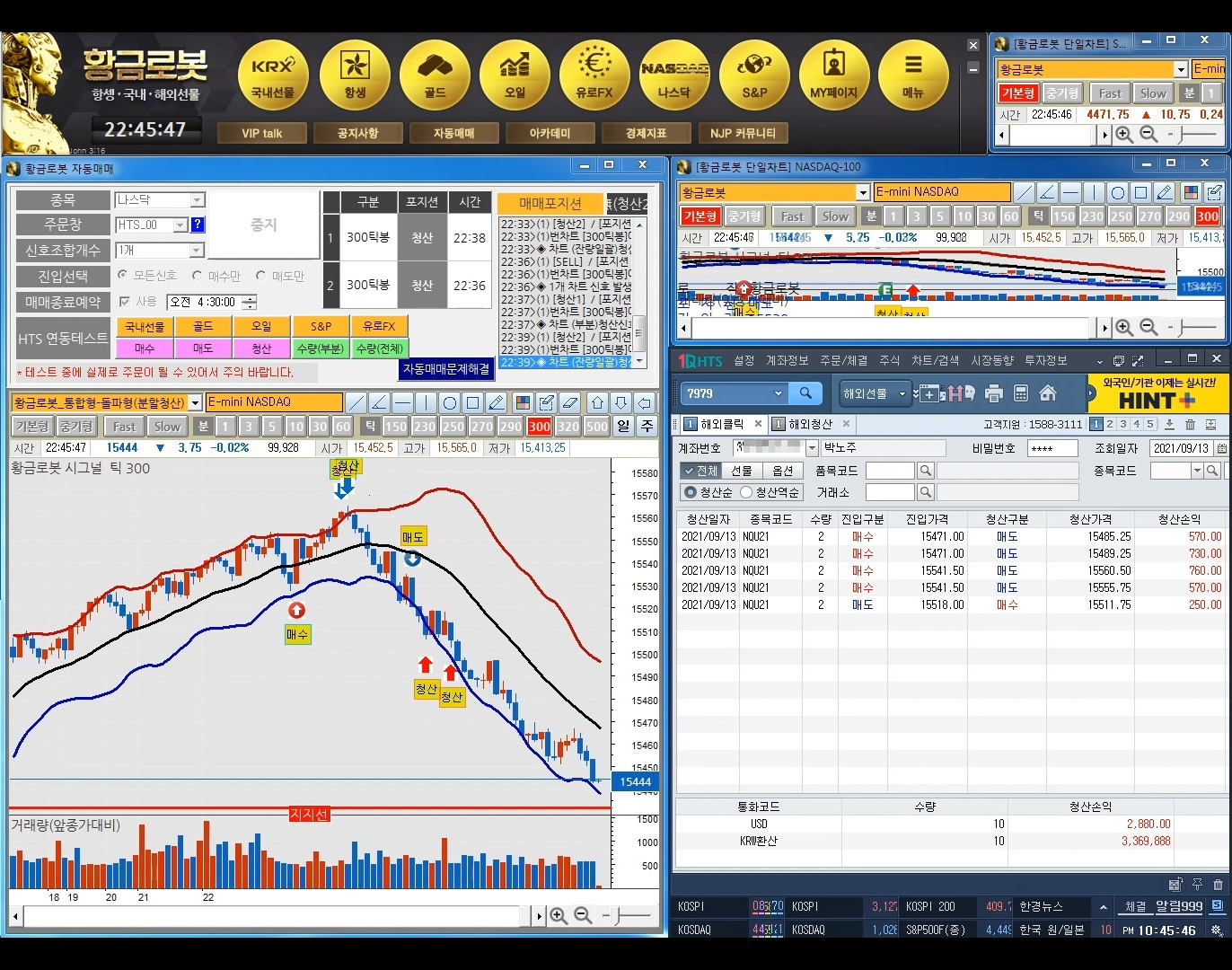Click up arrow icon in main chart toolbar

(597, 402)
